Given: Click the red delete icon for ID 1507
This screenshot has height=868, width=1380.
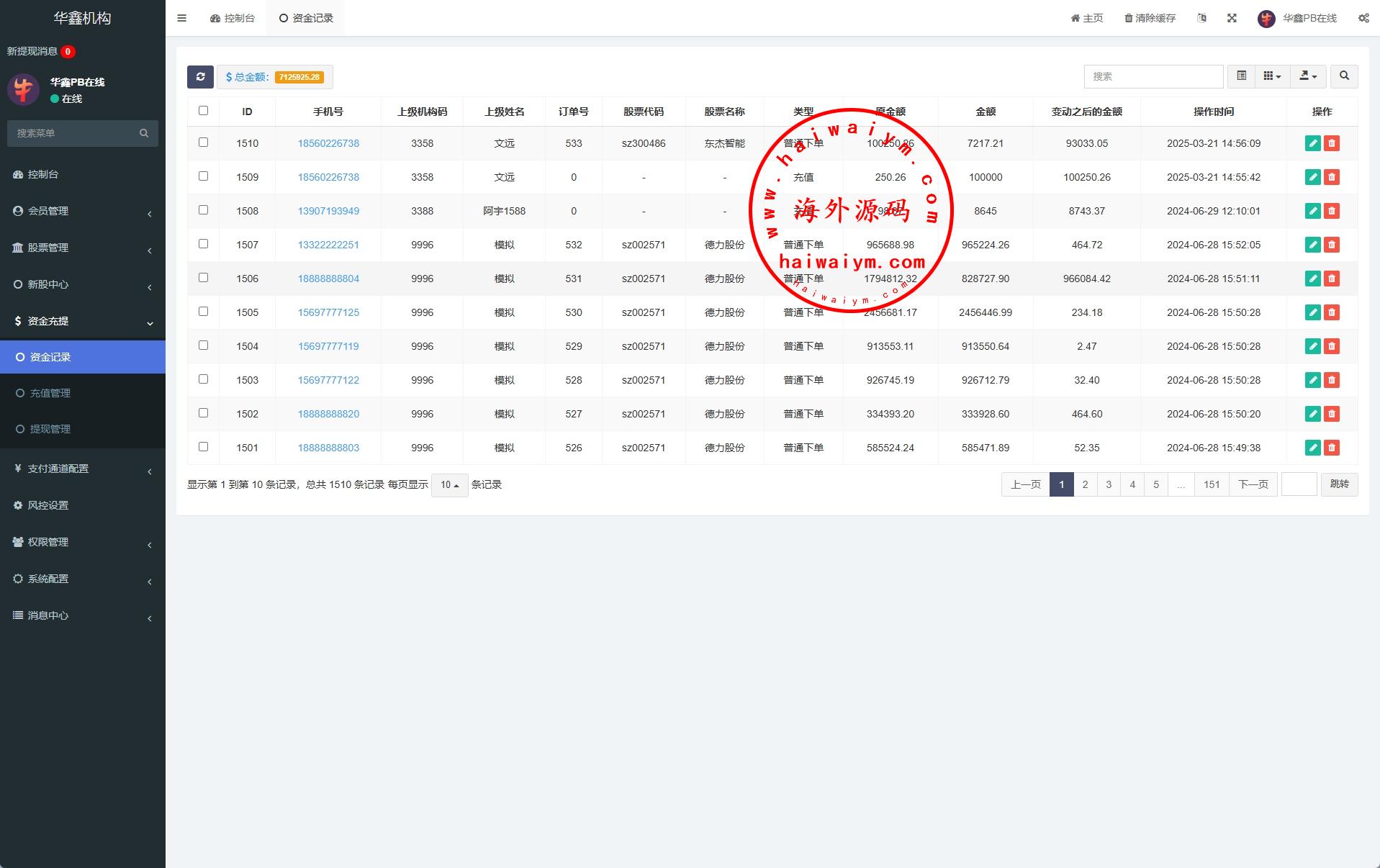Looking at the screenshot, I should point(1331,245).
